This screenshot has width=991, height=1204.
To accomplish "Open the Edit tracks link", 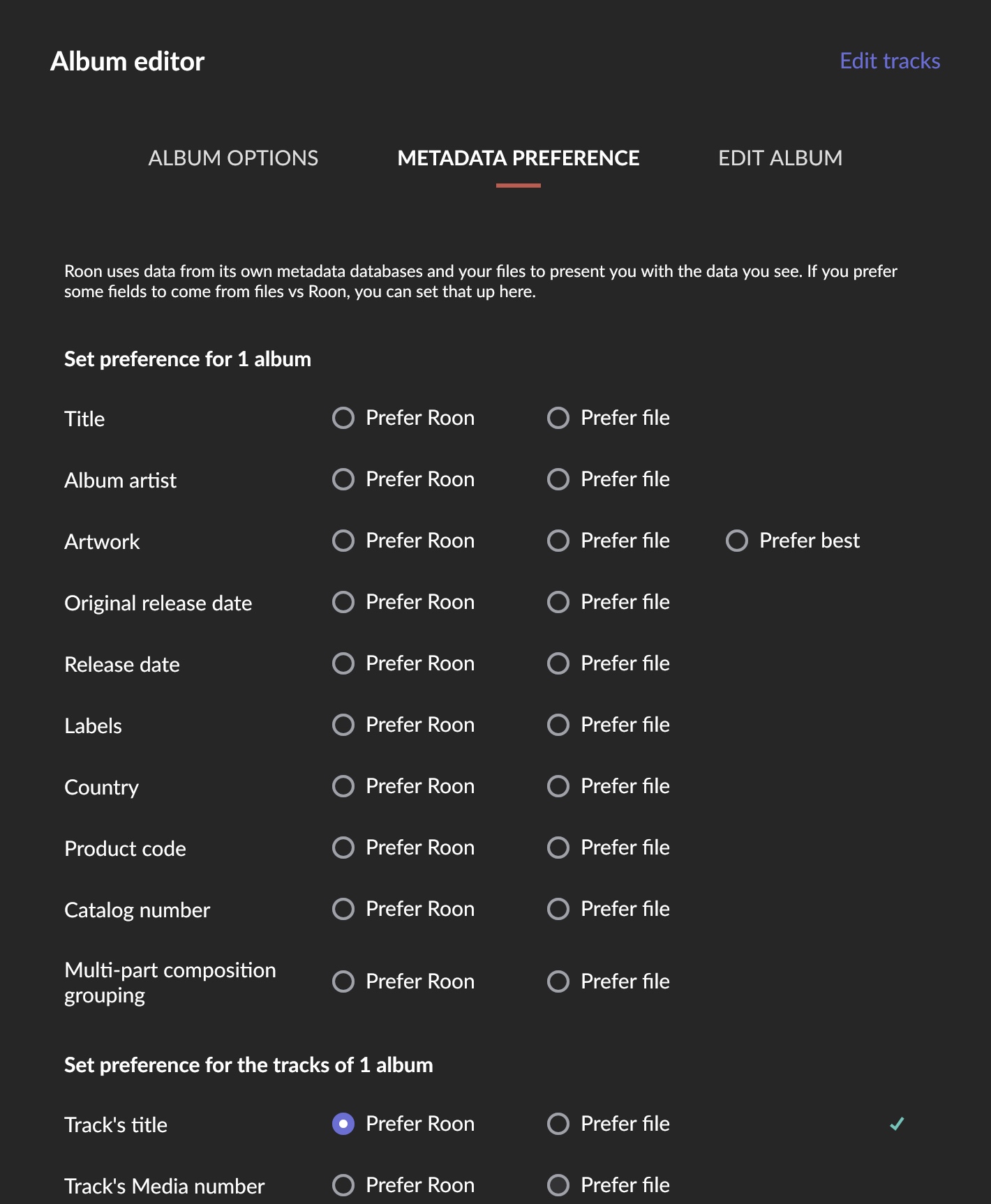I will click(889, 61).
